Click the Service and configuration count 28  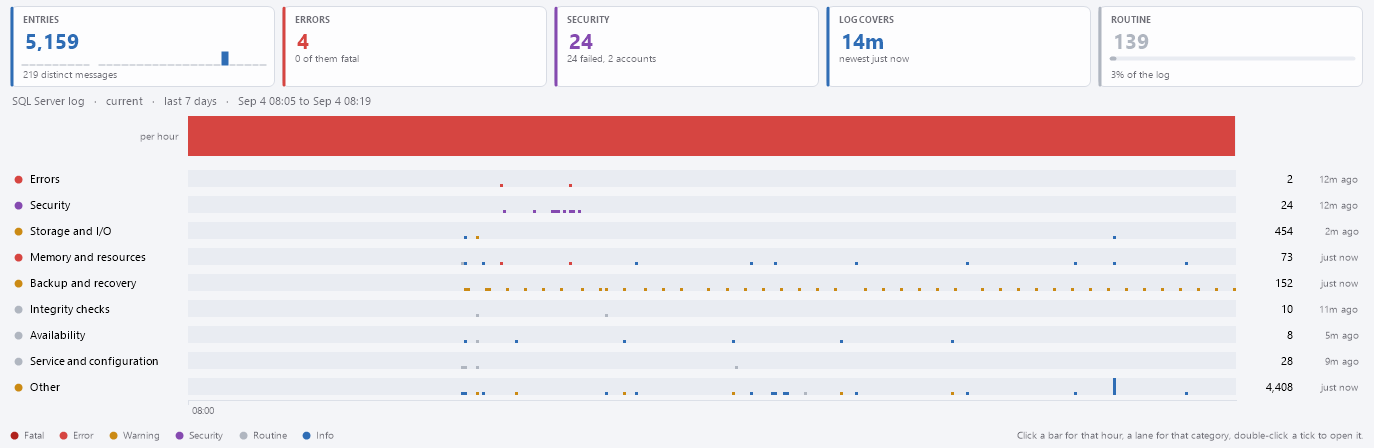point(1287,361)
